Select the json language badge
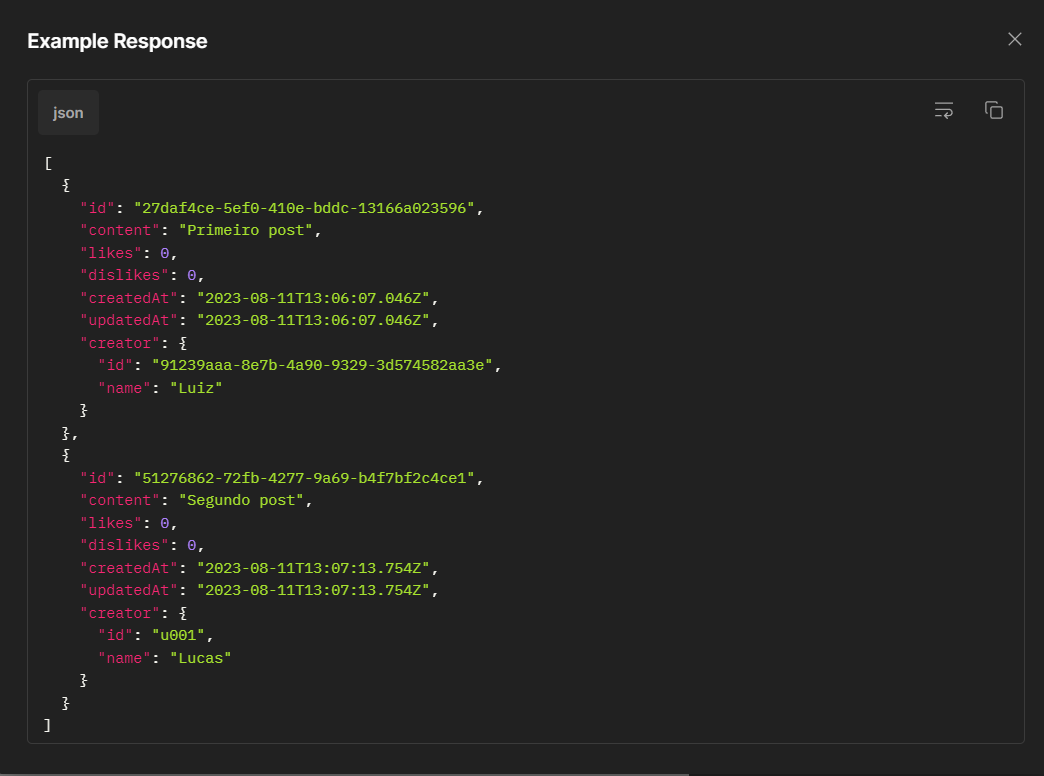 (x=67, y=112)
